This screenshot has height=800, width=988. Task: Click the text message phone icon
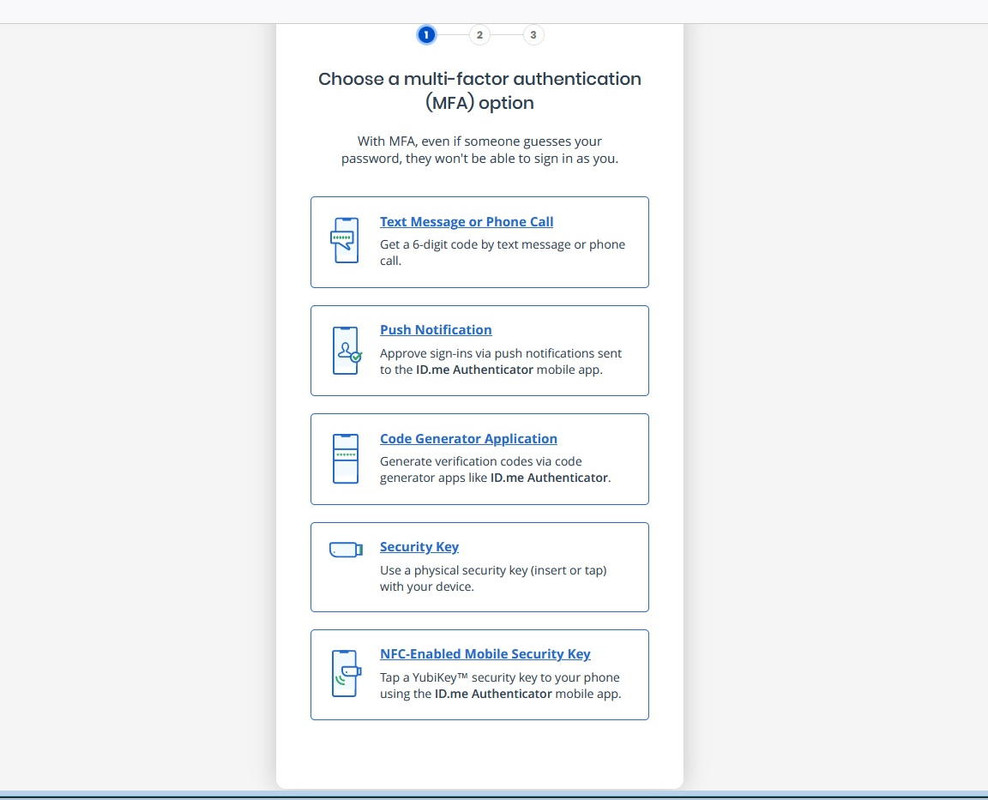pos(344,240)
